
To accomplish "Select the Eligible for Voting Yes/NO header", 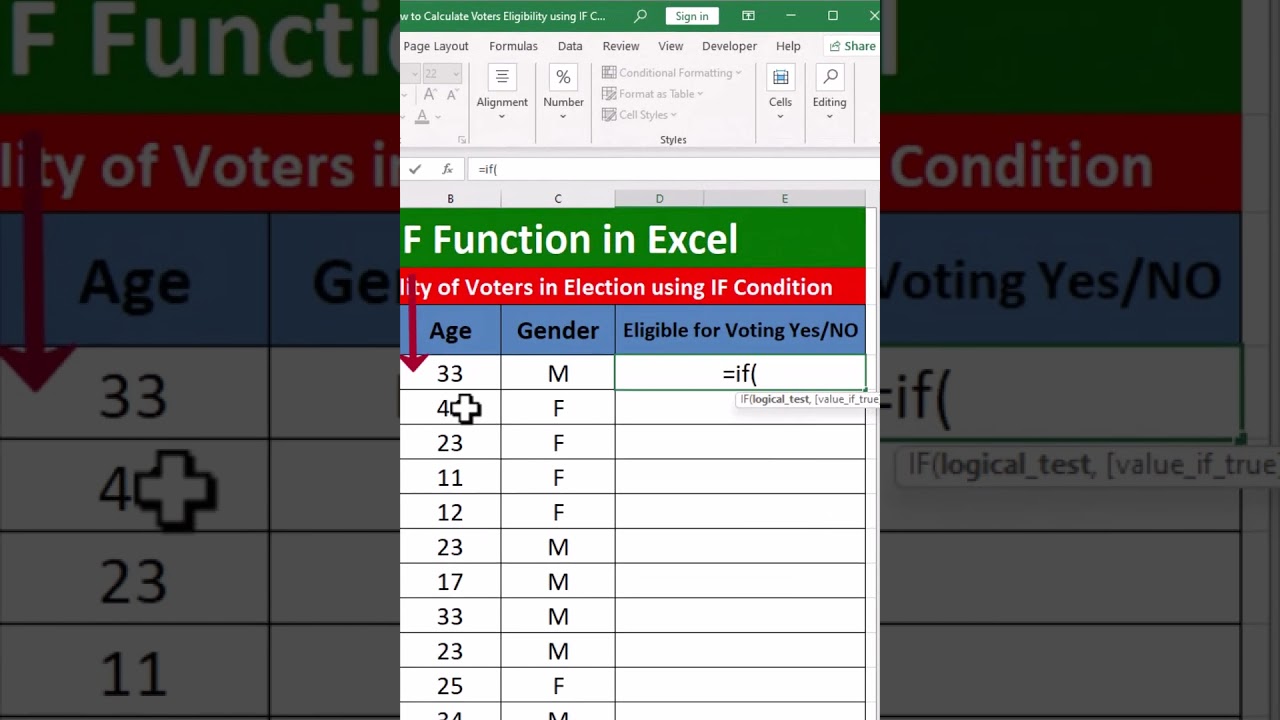I will coord(740,330).
